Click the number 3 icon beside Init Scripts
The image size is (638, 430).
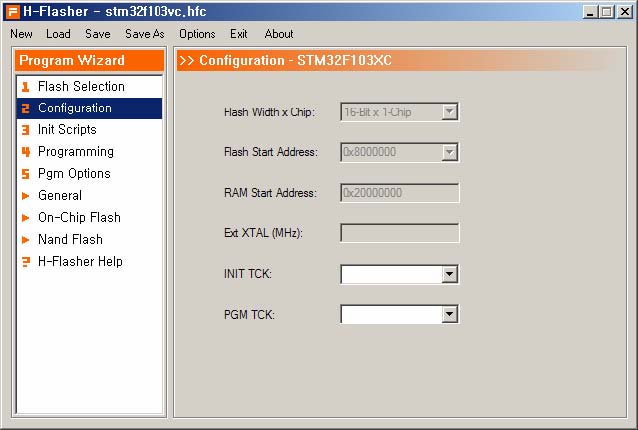point(26,130)
